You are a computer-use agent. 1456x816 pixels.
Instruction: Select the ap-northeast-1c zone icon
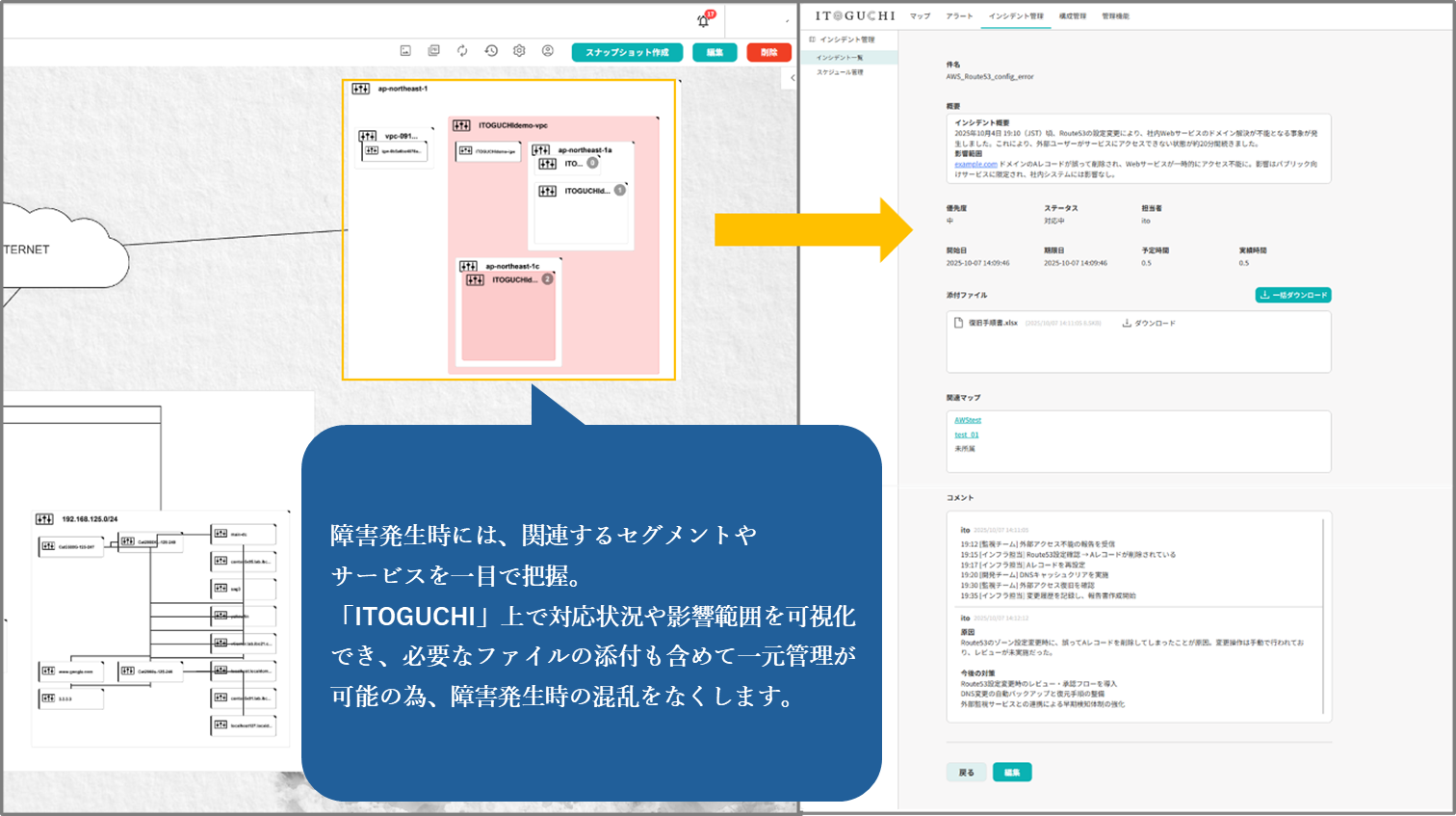(469, 266)
